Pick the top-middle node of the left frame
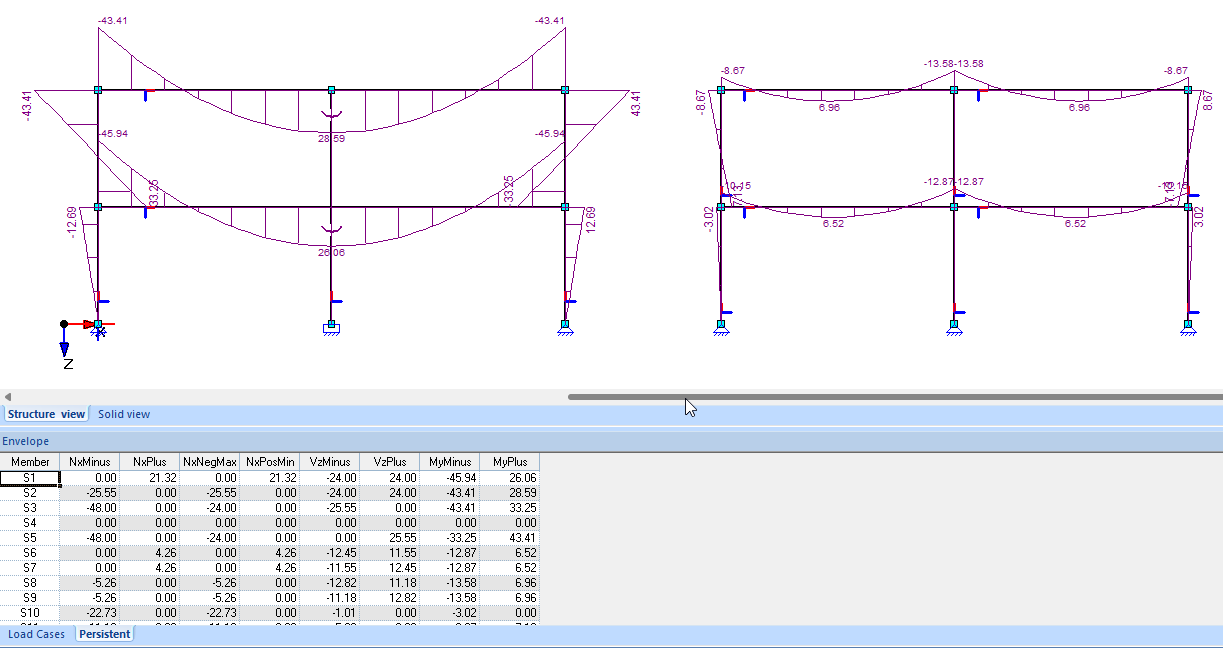This screenshot has width=1223, height=648. pyautogui.click(x=331, y=90)
